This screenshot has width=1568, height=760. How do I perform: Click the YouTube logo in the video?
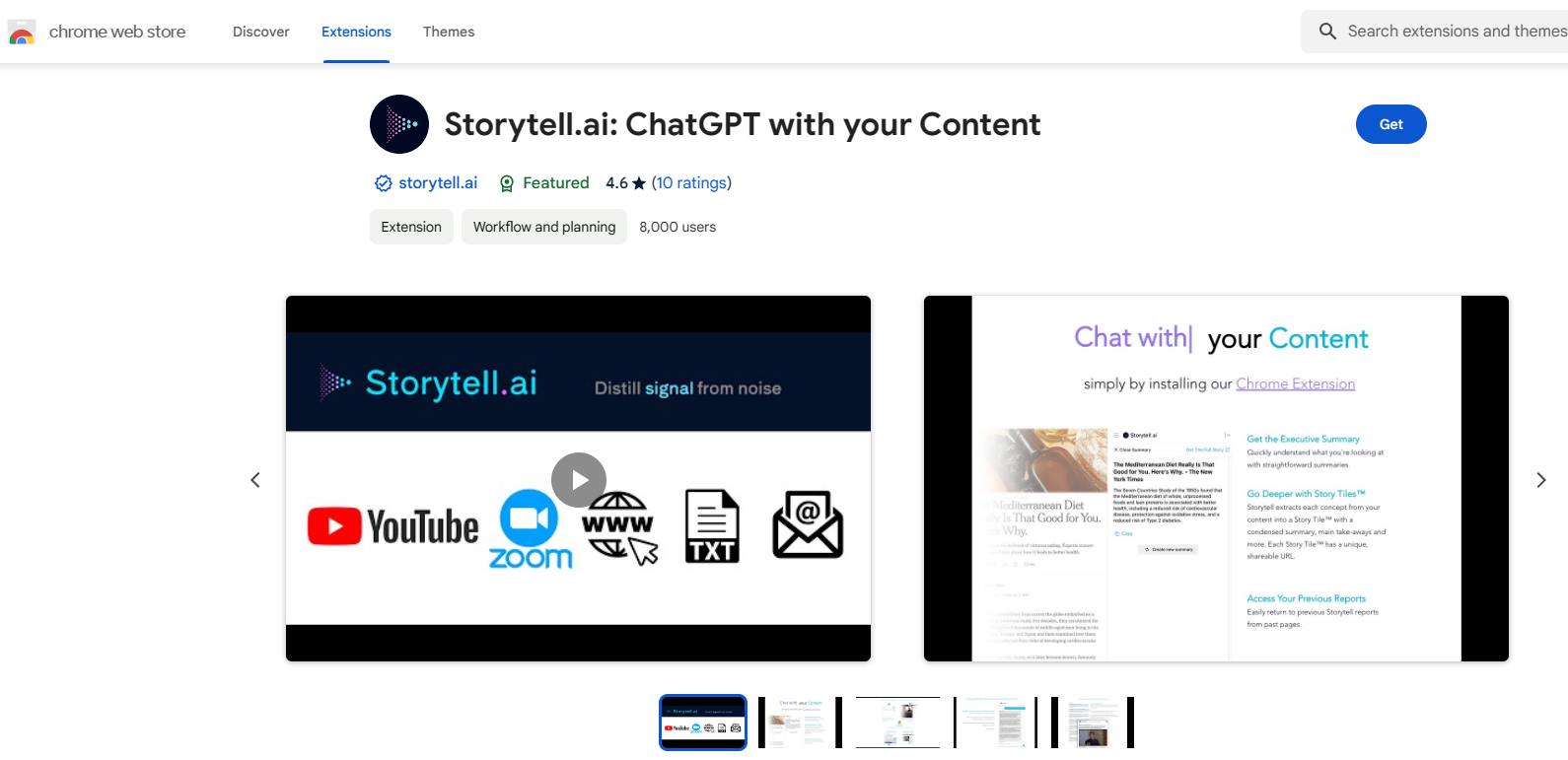tap(392, 526)
